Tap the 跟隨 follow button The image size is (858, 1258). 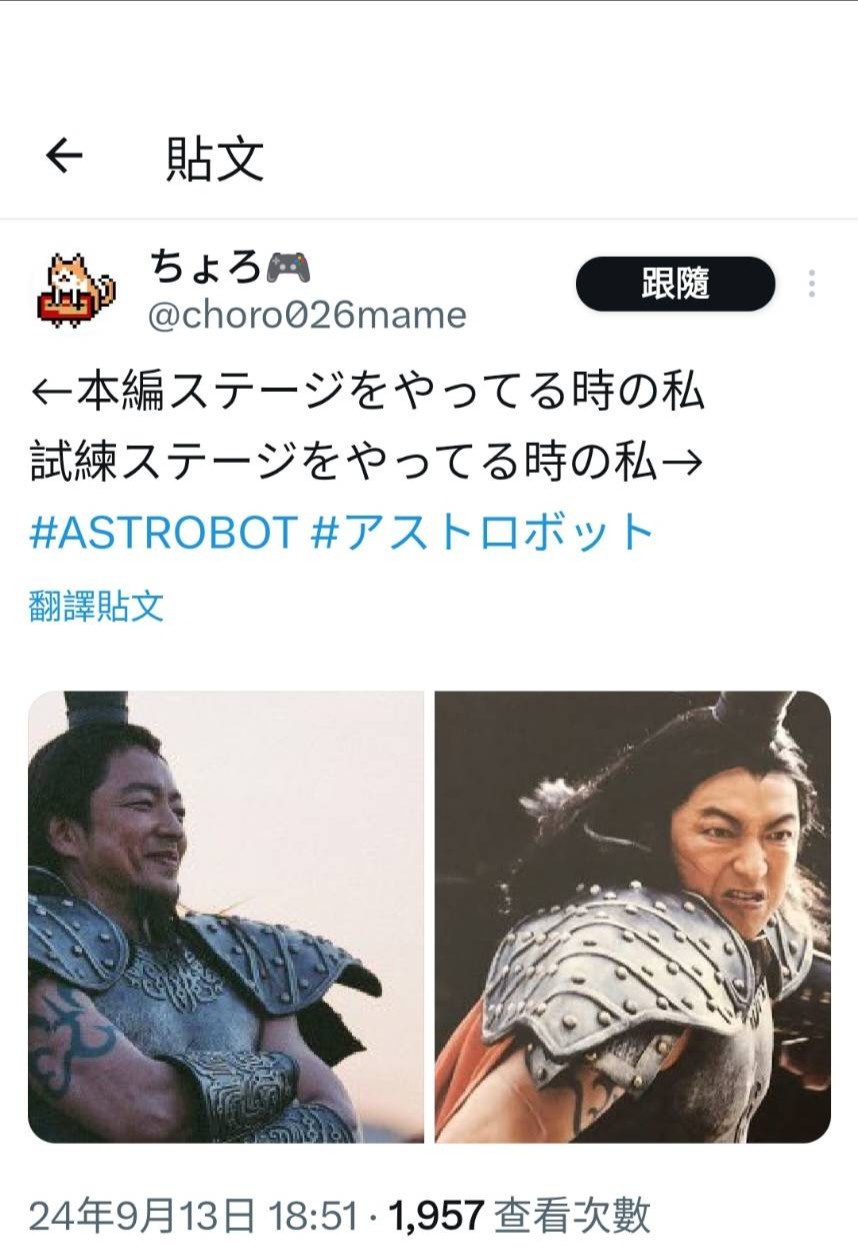(675, 285)
